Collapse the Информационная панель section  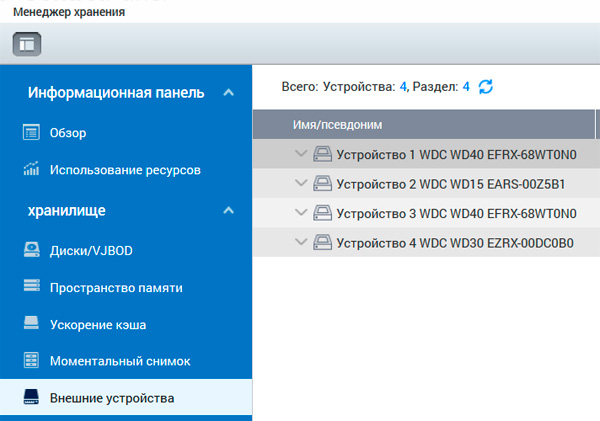[229, 93]
